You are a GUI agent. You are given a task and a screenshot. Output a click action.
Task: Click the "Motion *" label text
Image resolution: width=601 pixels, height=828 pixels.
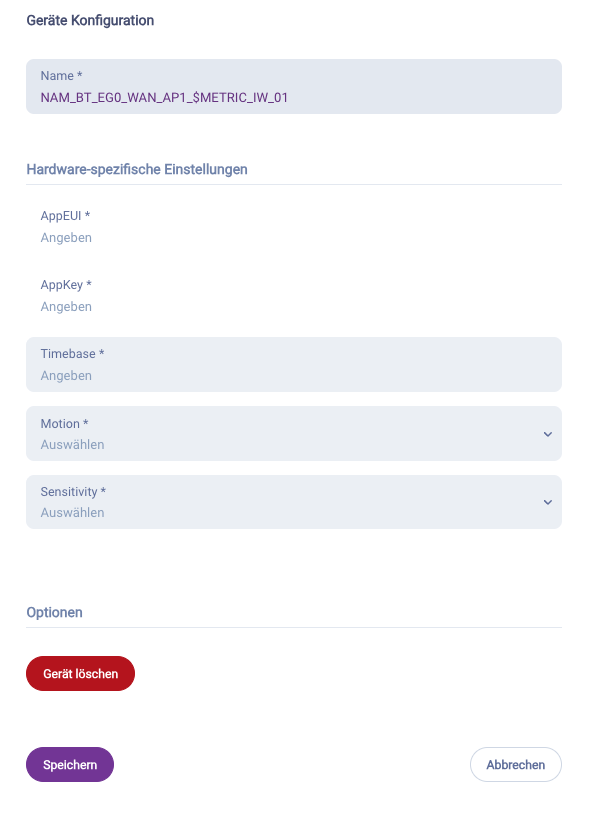65,424
